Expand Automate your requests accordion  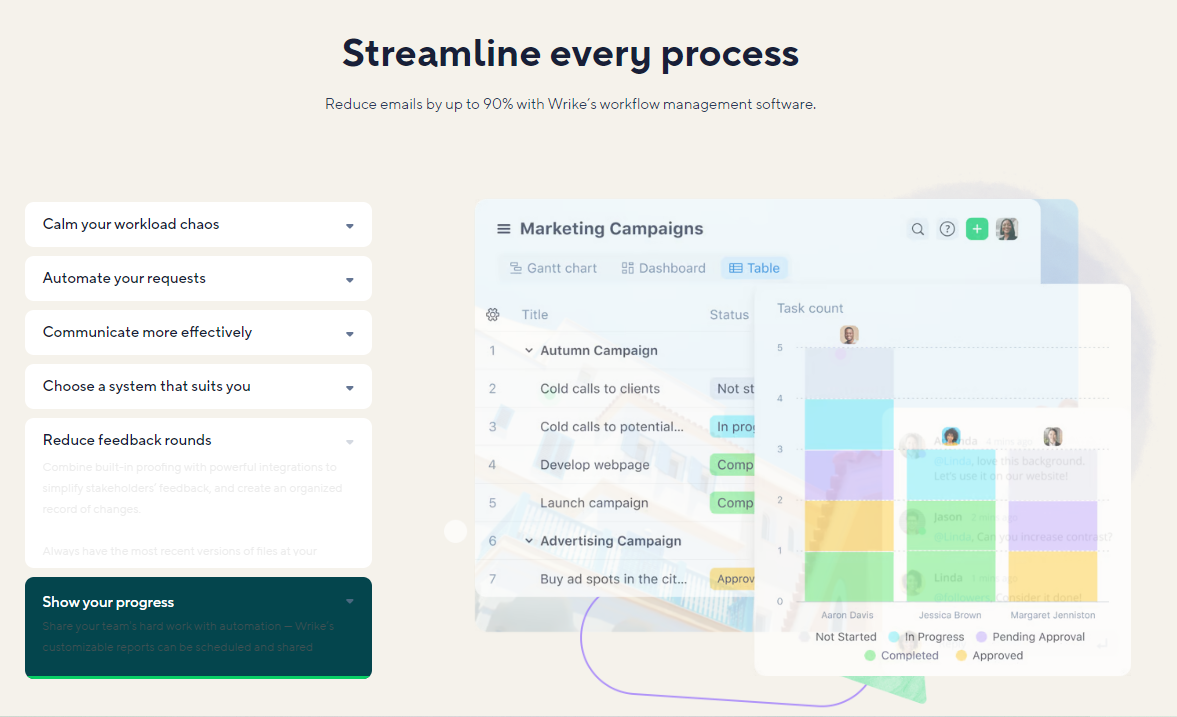pos(198,279)
